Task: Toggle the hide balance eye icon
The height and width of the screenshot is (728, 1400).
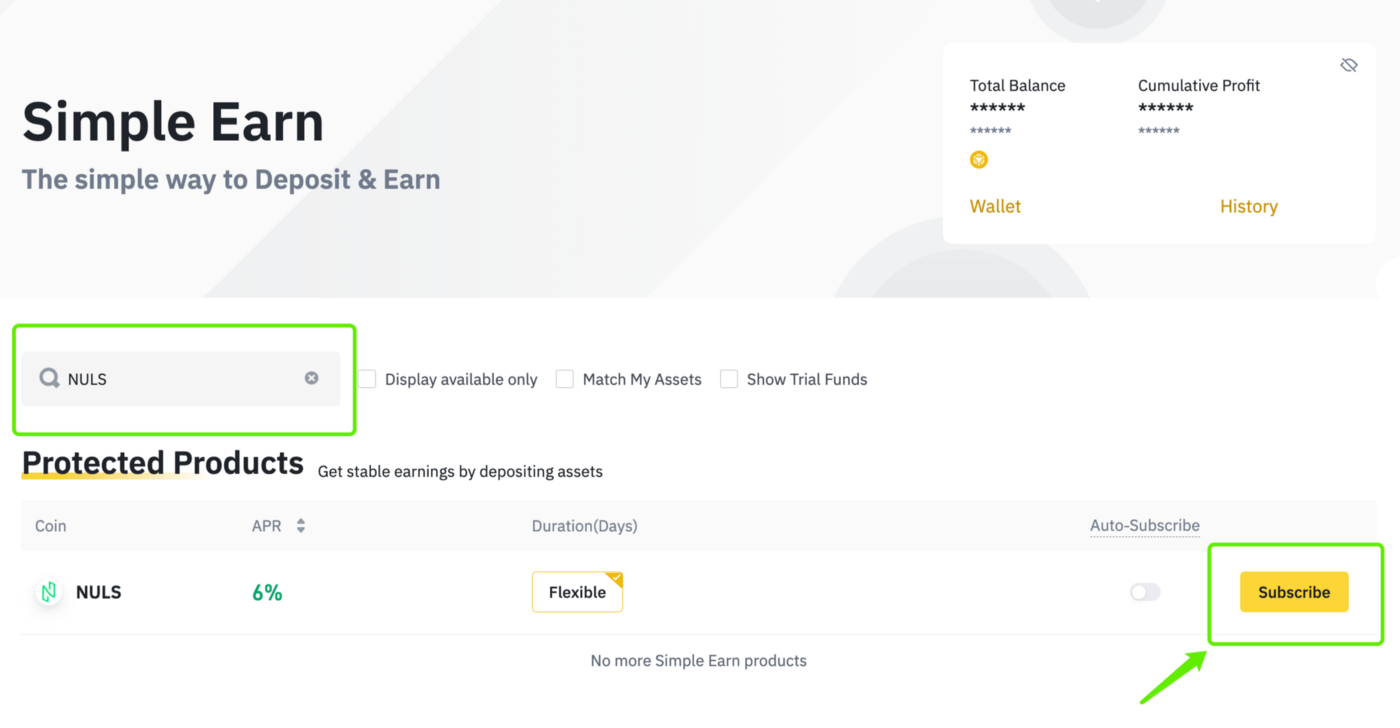Action: pos(1349,65)
